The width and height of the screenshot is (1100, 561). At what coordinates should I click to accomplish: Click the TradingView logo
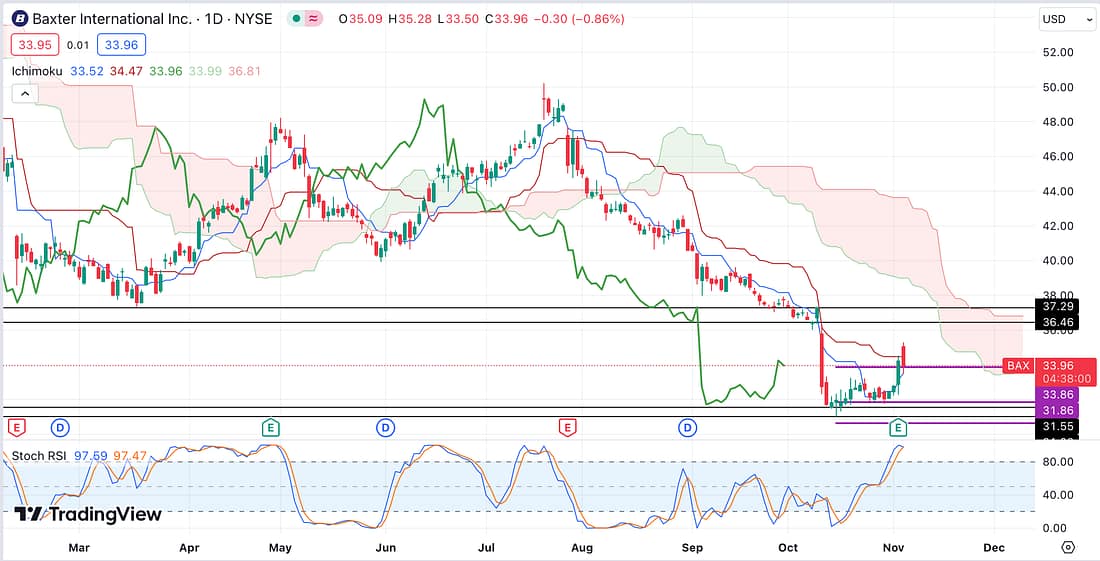[88, 514]
